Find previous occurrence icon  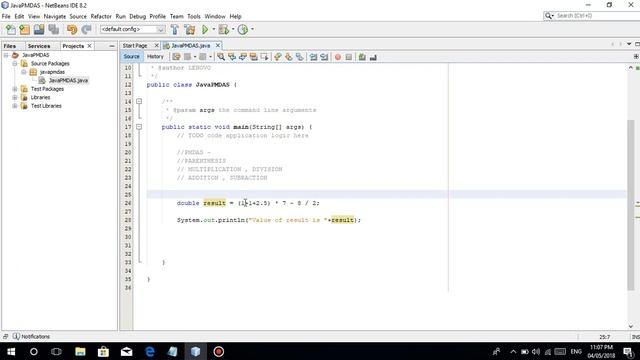pos(232,57)
